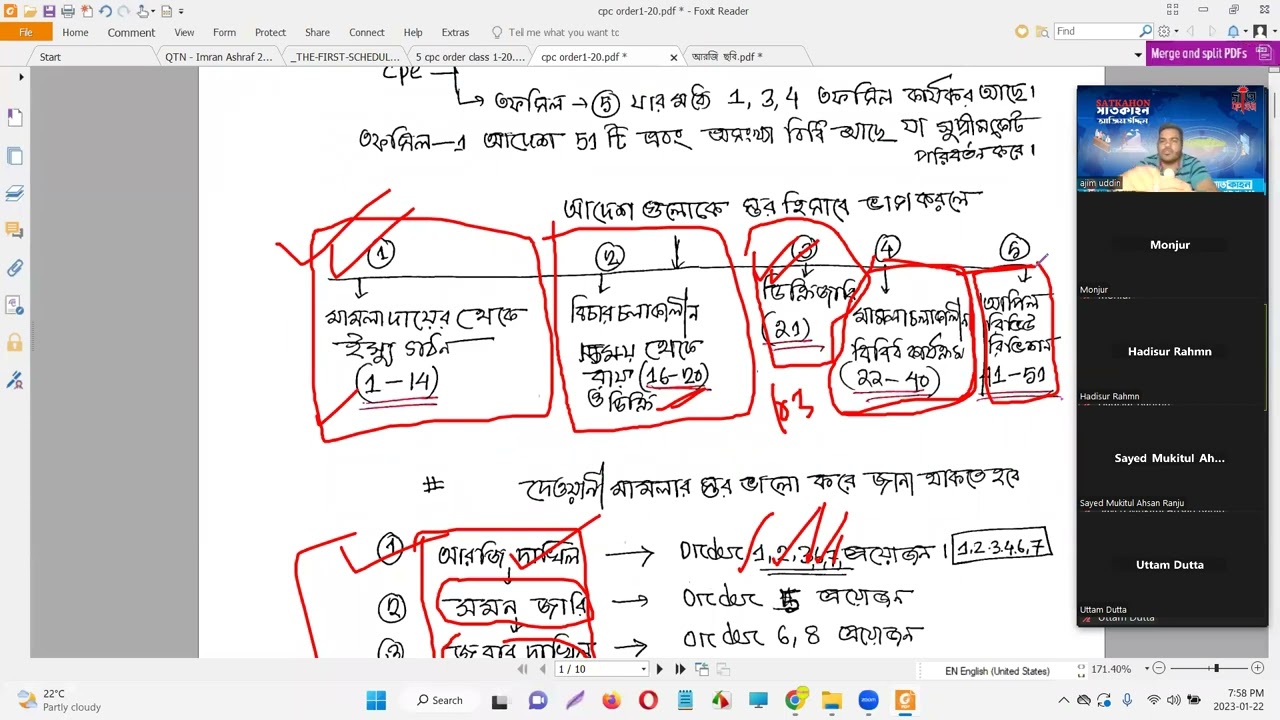Image resolution: width=1280 pixels, height=720 pixels.
Task: Open Windows Start menu
Action: click(x=376, y=700)
